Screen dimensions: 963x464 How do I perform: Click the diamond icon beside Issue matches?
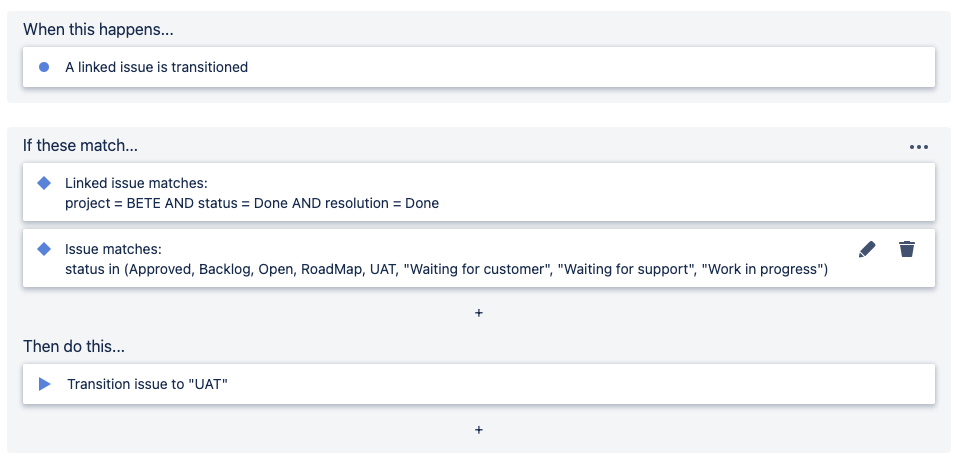44,248
